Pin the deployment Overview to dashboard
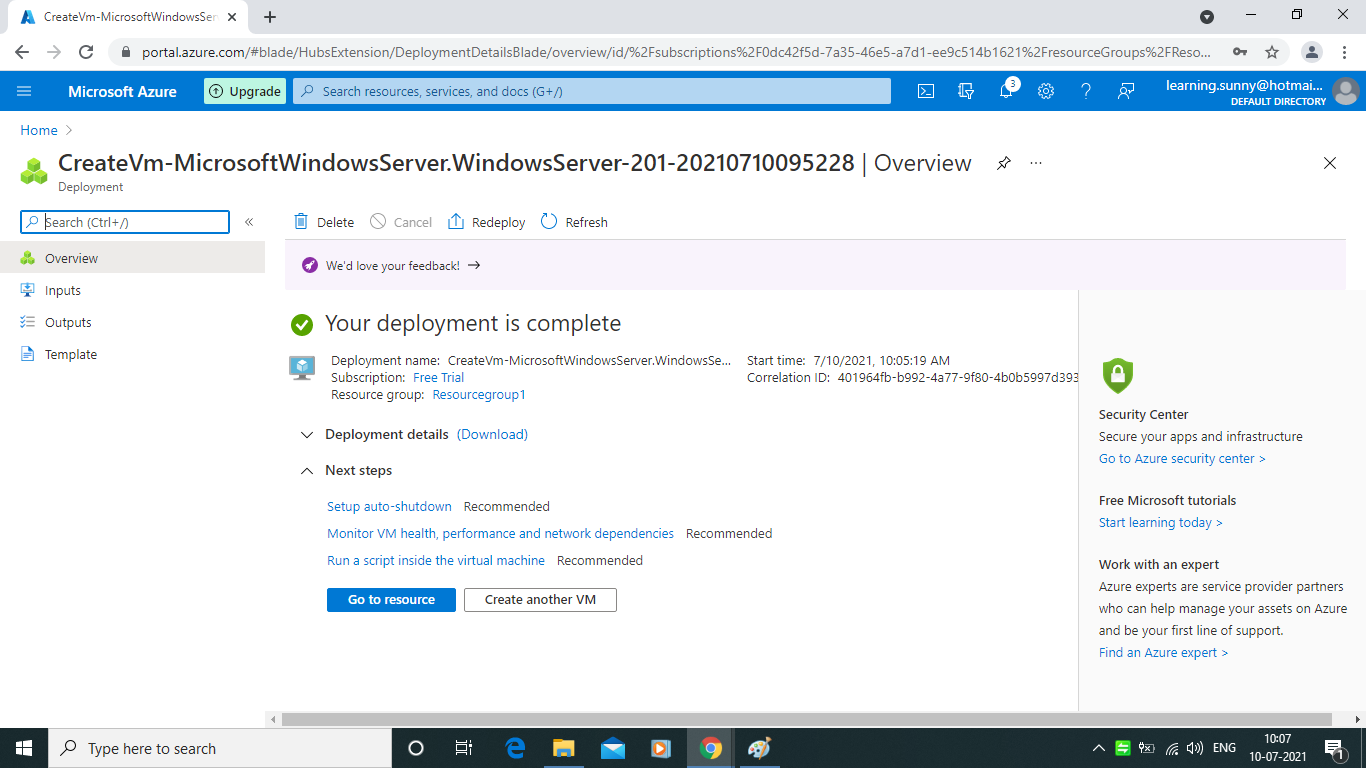 (1003, 162)
